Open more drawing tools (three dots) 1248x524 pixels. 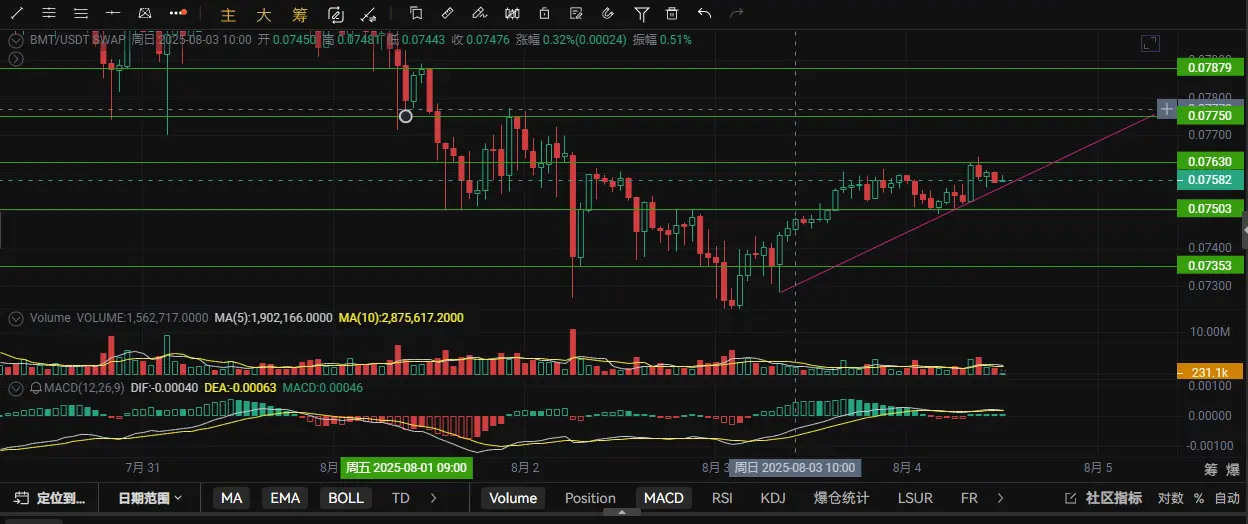click(x=177, y=14)
